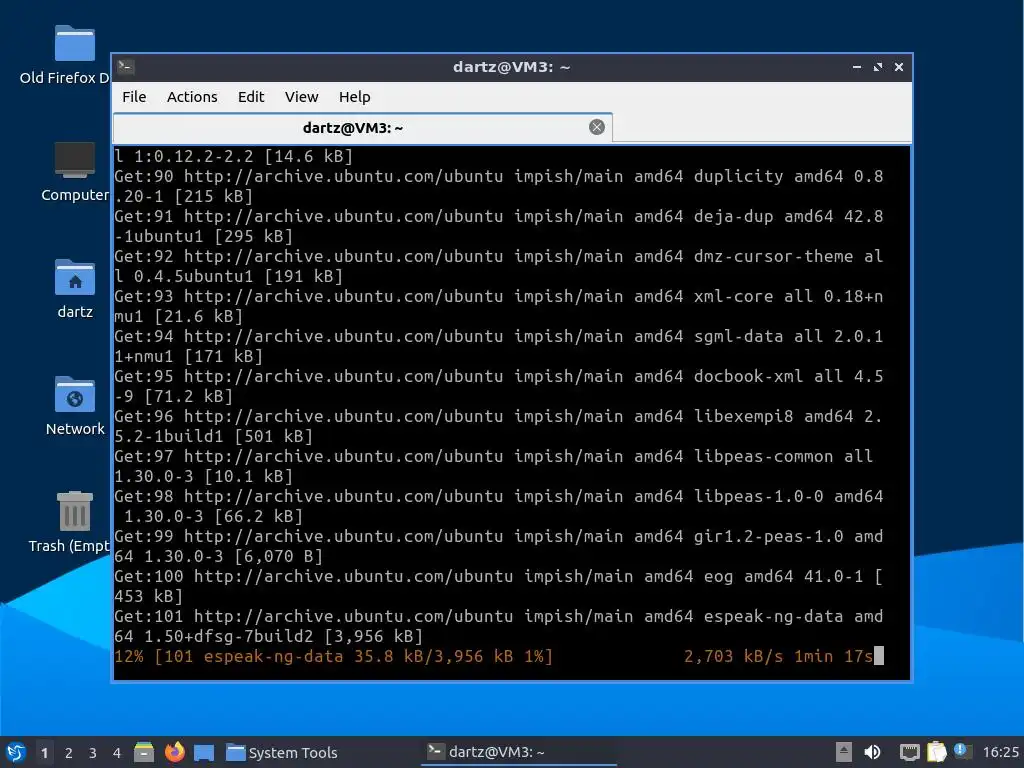The width and height of the screenshot is (1024, 768).
Task: Open the View menu in terminal
Action: coord(301,97)
